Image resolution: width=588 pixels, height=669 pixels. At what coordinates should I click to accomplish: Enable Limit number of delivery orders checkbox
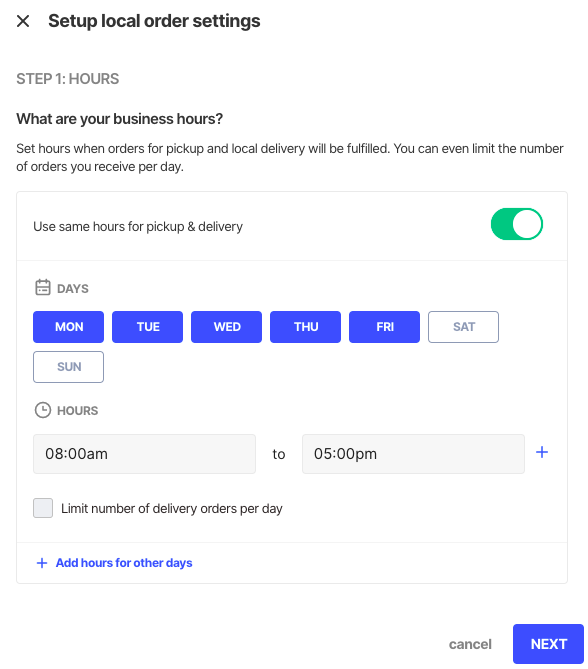[x=43, y=508]
